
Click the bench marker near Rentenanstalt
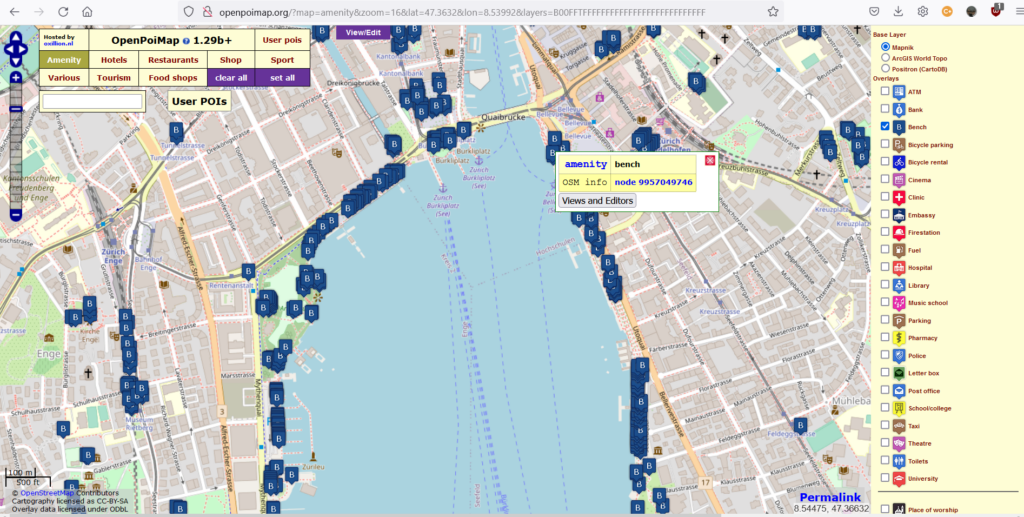[x=248, y=273]
